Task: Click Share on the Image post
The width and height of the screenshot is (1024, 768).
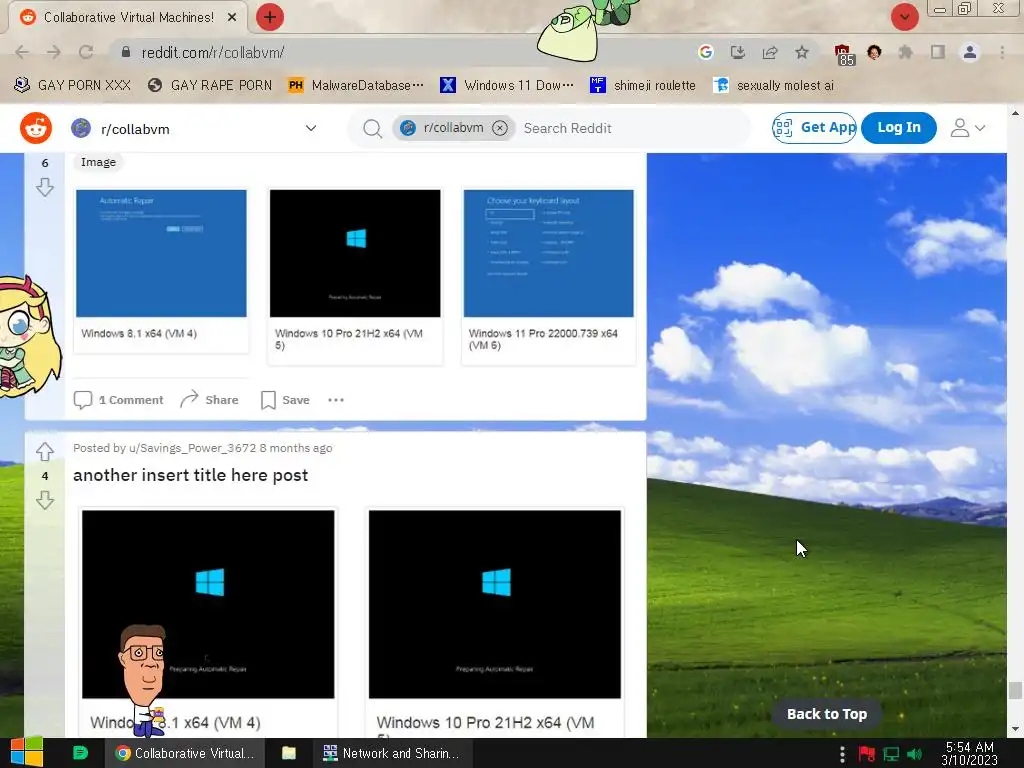Action: [x=209, y=400]
